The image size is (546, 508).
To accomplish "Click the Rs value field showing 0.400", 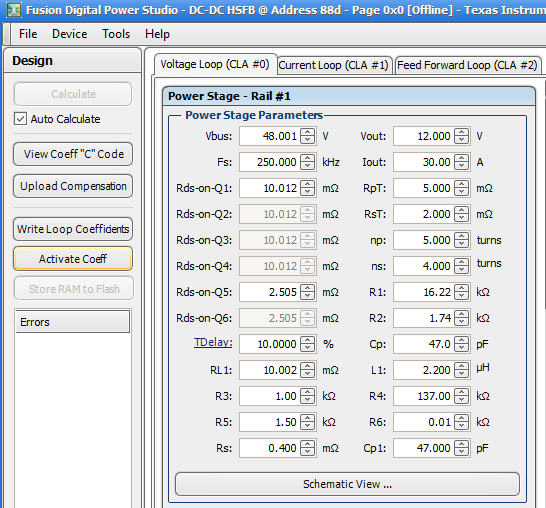I will pyautogui.click(x=269, y=448).
